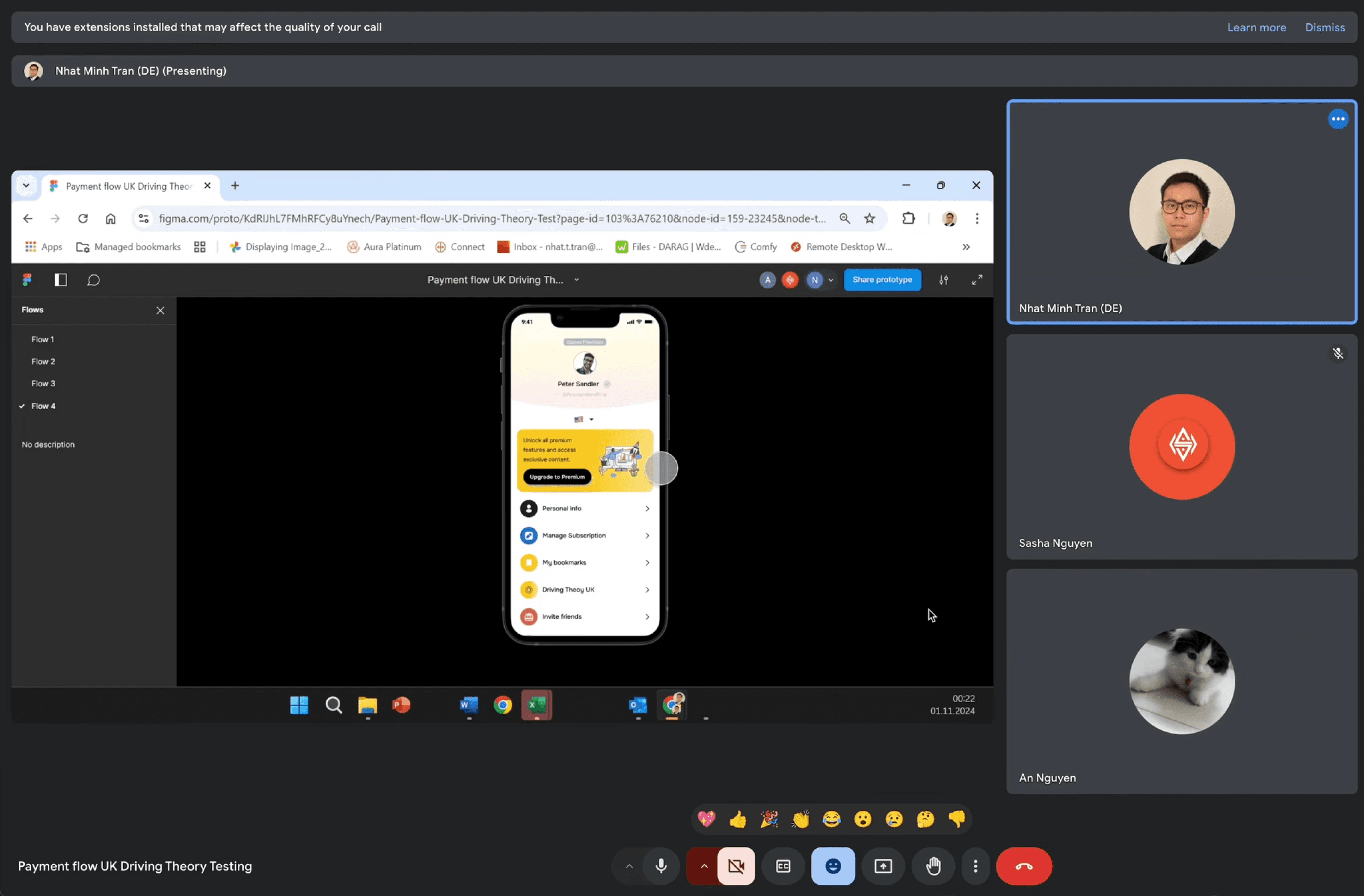
Task: Toggle the microphone mute button
Action: pos(661,866)
